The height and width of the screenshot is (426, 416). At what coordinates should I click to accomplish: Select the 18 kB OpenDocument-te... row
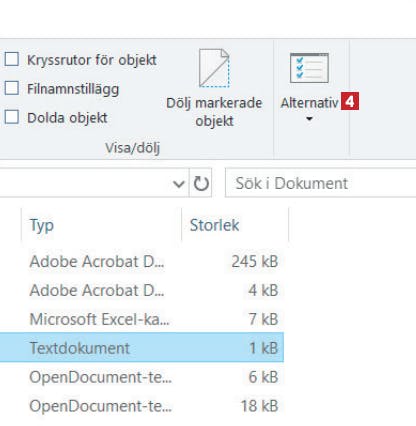tap(142, 406)
